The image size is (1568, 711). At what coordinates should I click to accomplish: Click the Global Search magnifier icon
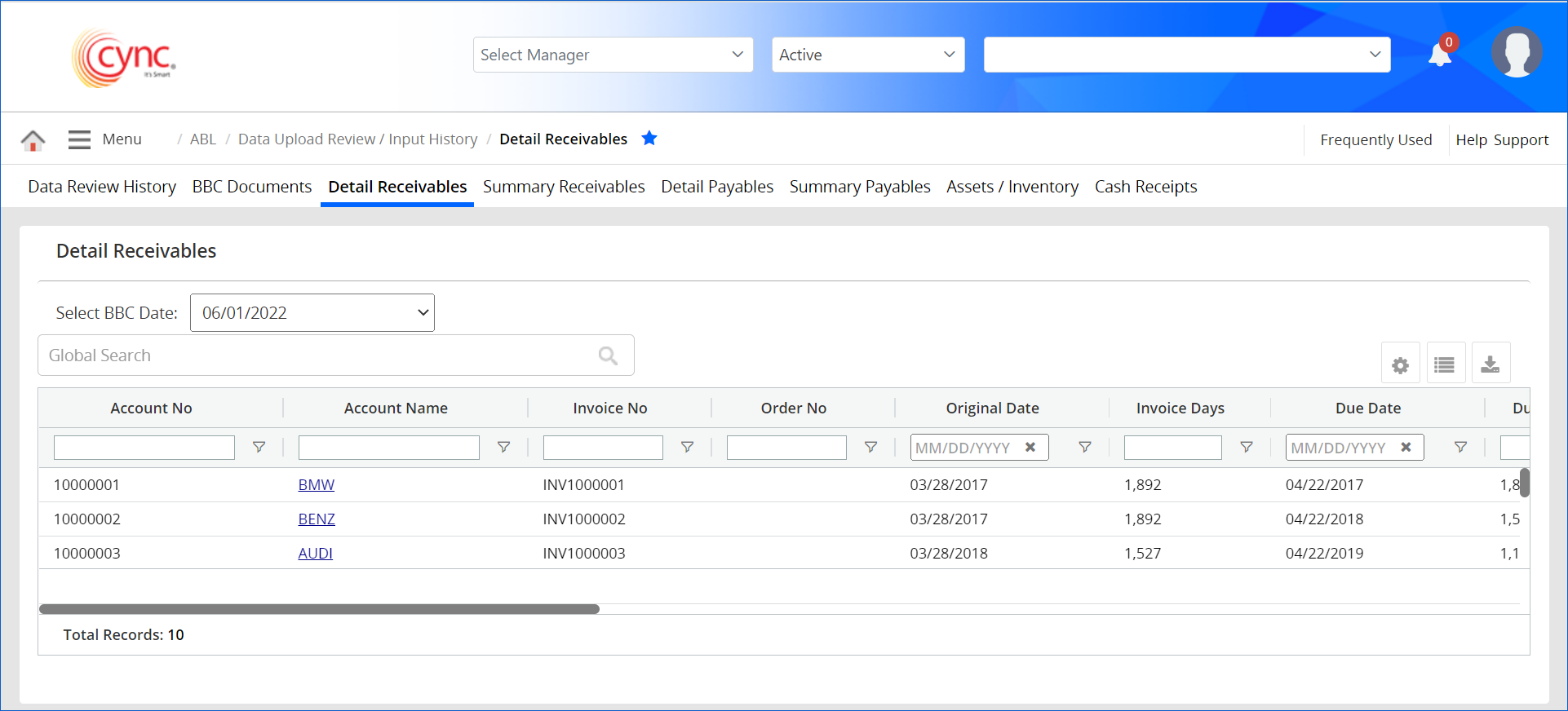pyautogui.click(x=608, y=355)
